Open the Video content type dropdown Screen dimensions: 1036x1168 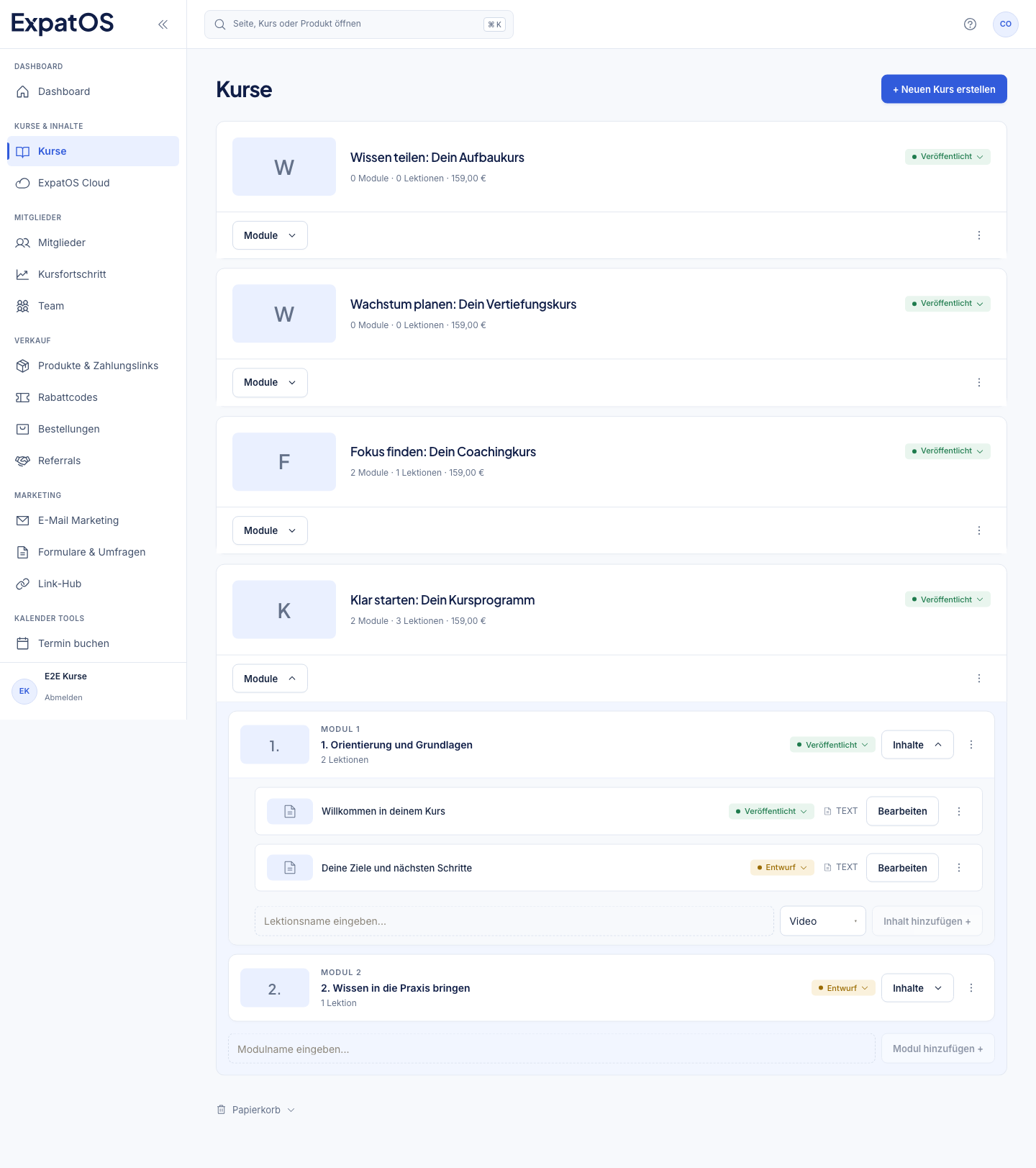point(822,921)
